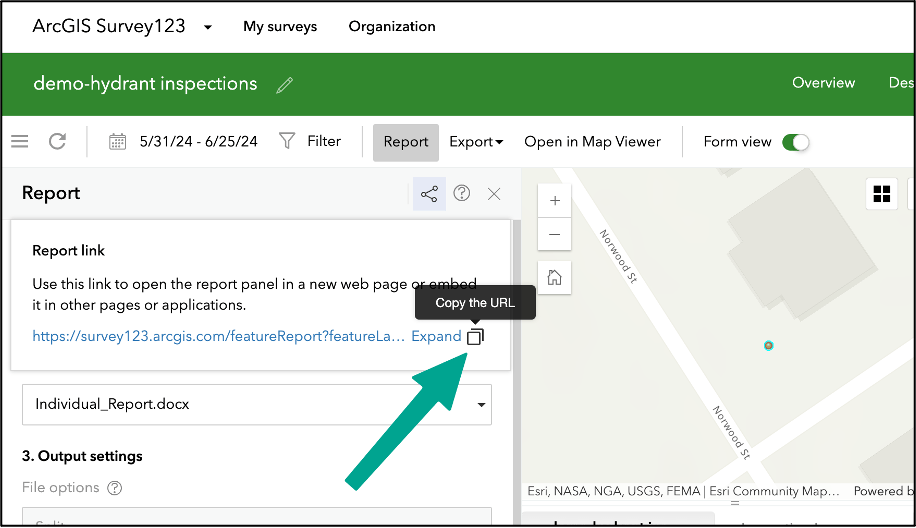The height and width of the screenshot is (528, 916).
Task: Click the pencil edit icon beside survey title
Action: pyautogui.click(x=285, y=85)
